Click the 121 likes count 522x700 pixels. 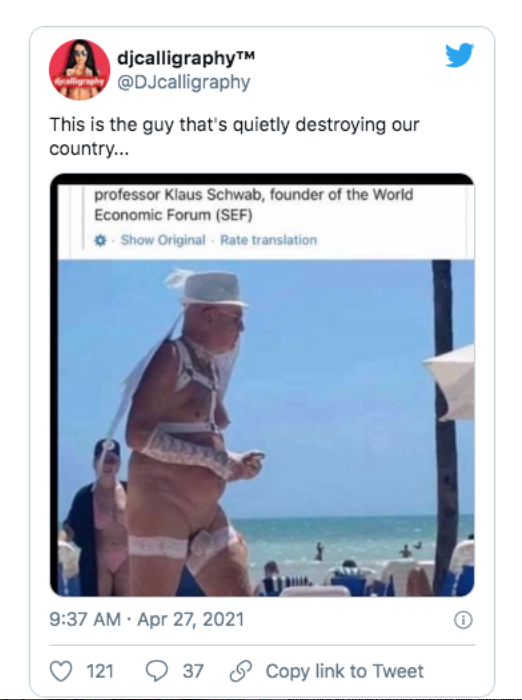click(x=100, y=671)
